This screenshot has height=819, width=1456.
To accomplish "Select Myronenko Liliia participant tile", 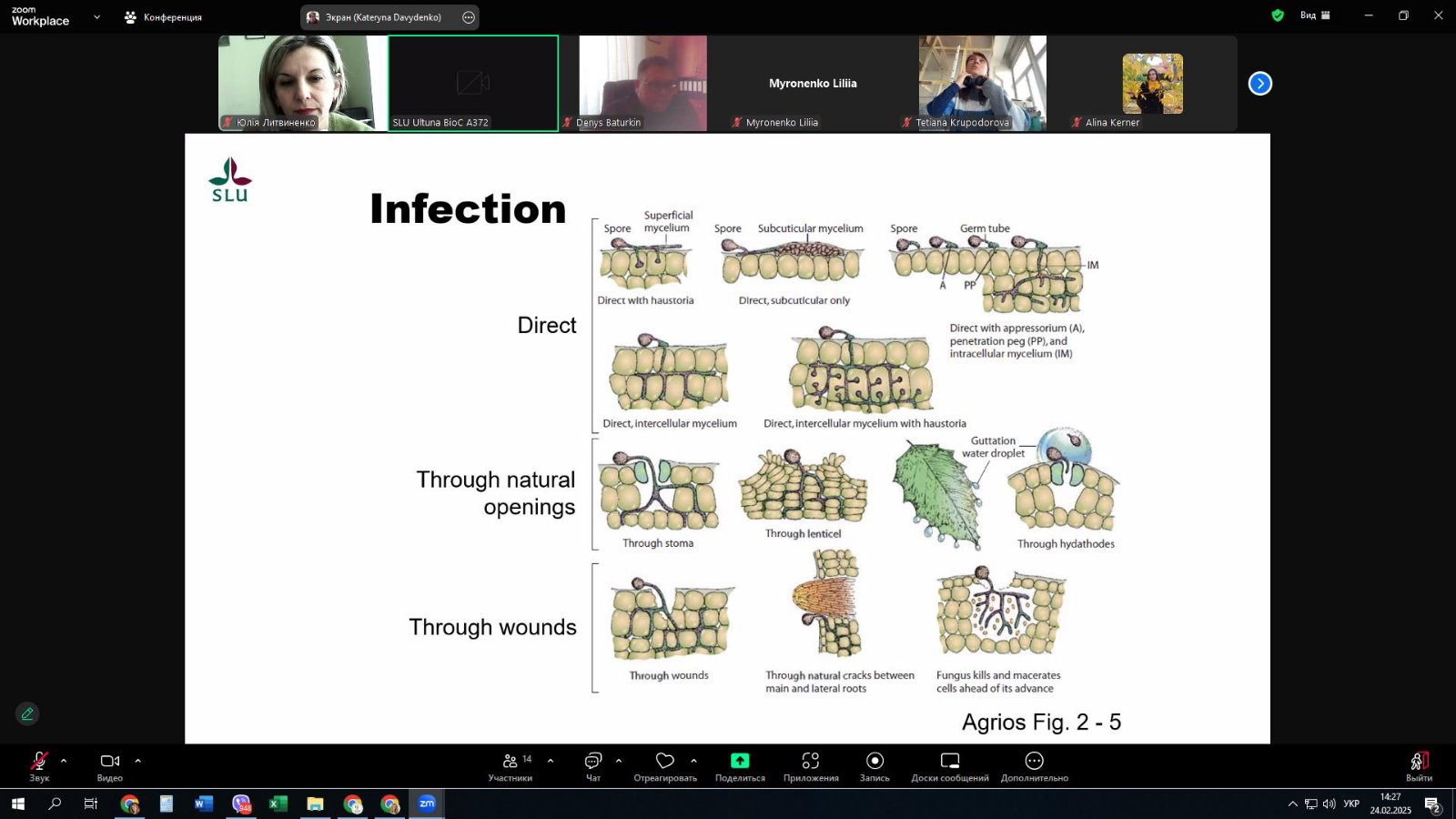I will (813, 83).
